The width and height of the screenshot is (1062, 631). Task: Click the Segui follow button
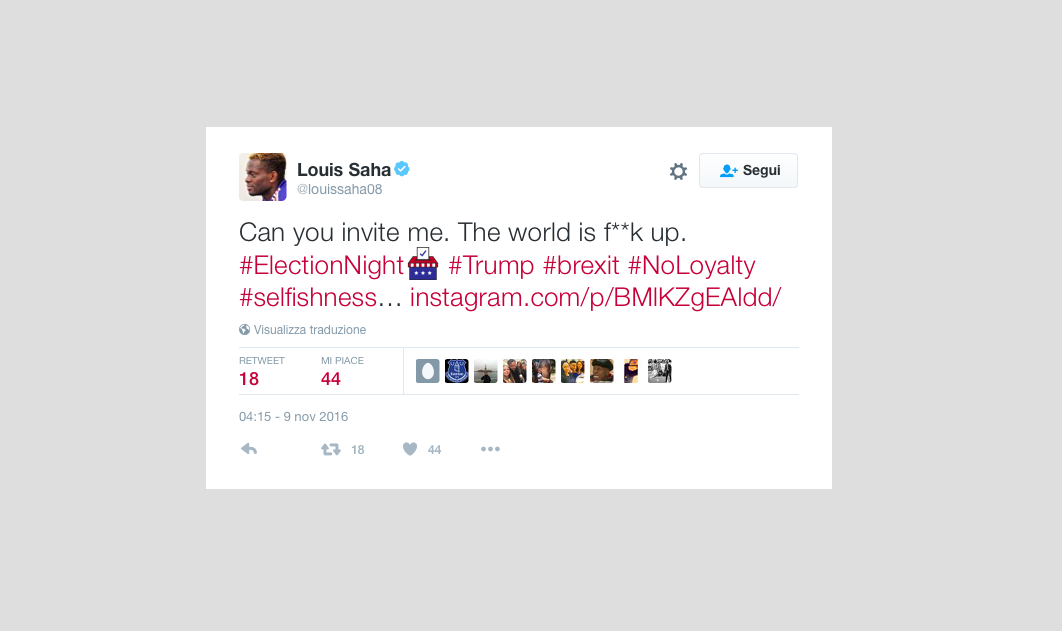[x=748, y=171]
